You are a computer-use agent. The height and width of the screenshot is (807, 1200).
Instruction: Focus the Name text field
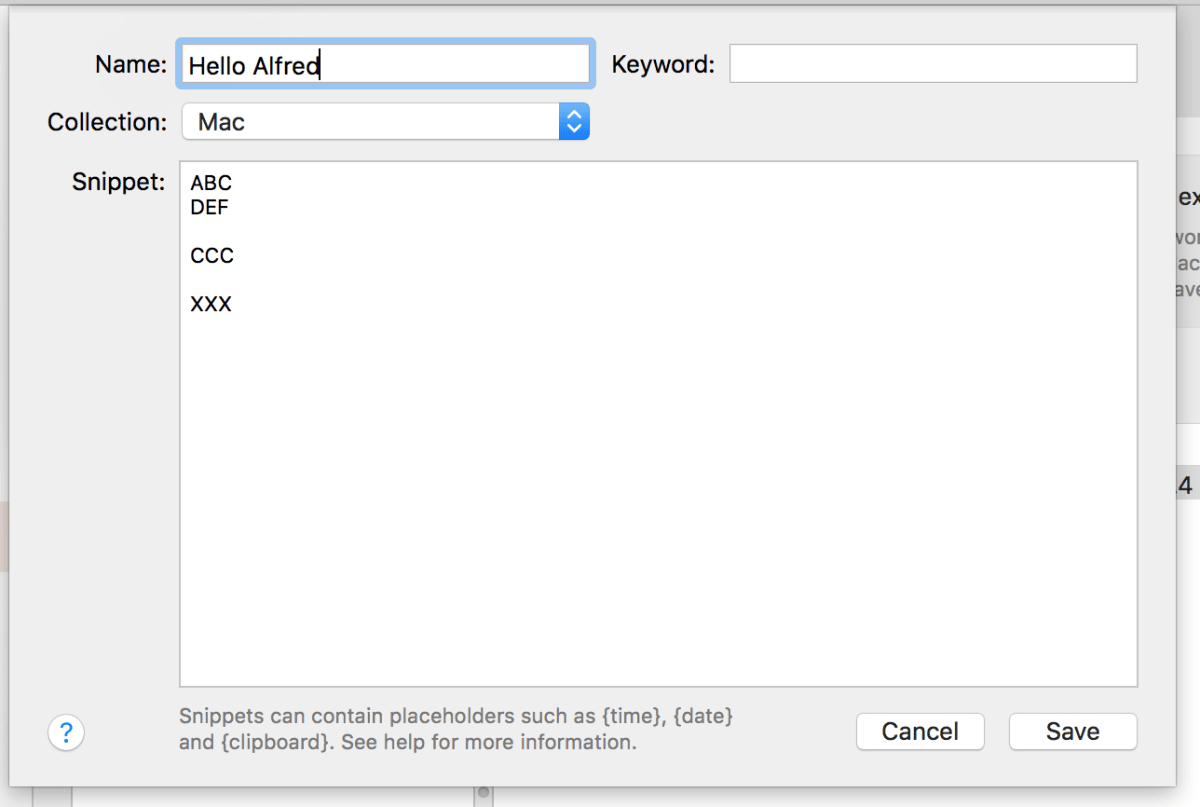click(385, 65)
